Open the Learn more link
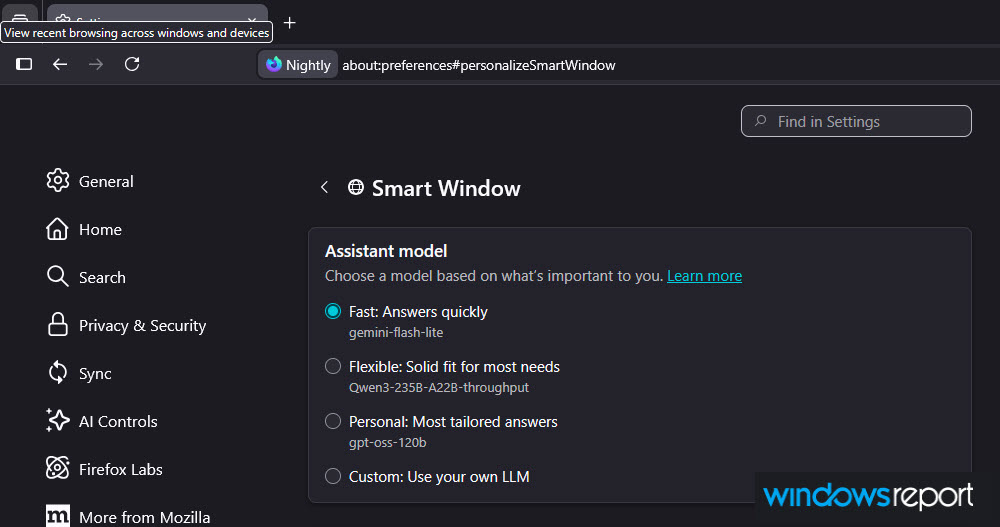This screenshot has width=1000, height=527. pyautogui.click(x=704, y=276)
